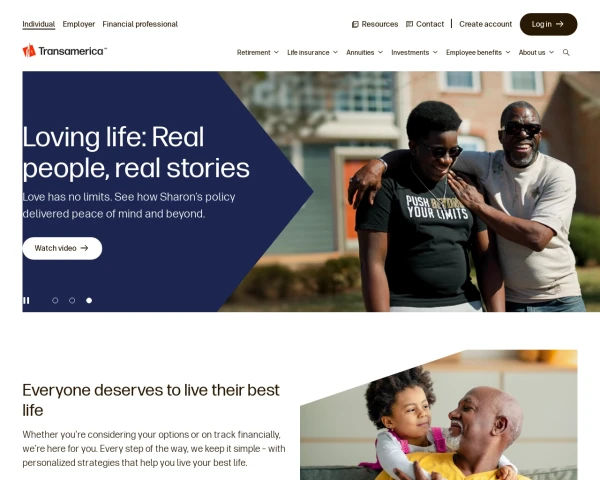The height and width of the screenshot is (480, 600).
Task: Open the About us dropdown
Action: tap(536, 52)
